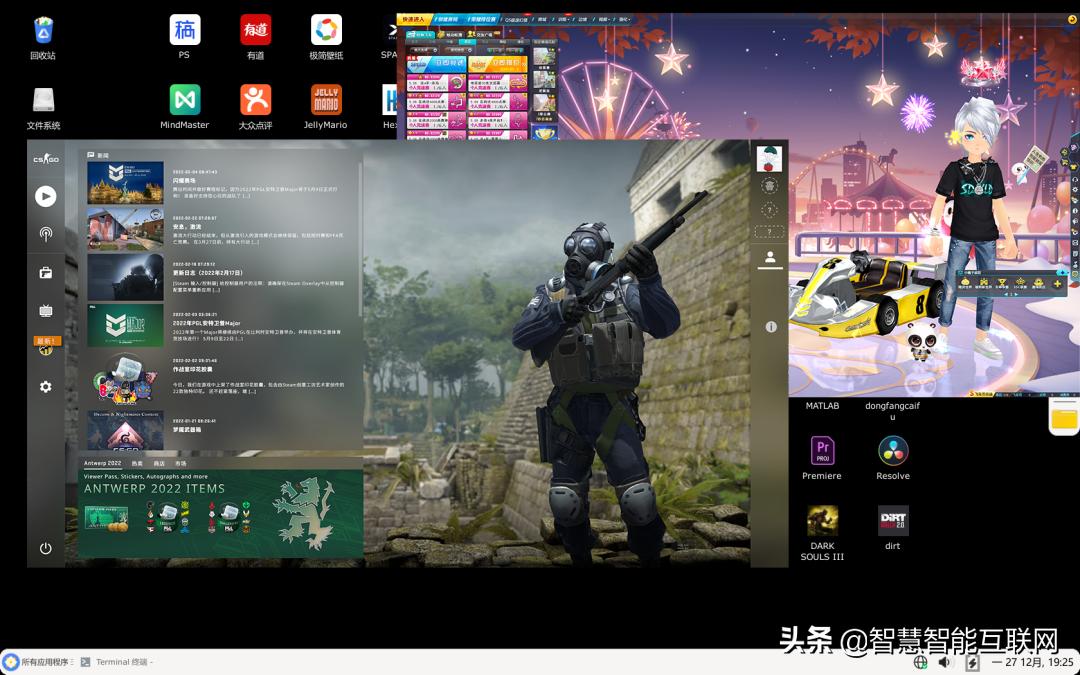The image size is (1080, 675).
Task: Click the yellow folder widget at the right edge
Action: pyautogui.click(x=1065, y=416)
